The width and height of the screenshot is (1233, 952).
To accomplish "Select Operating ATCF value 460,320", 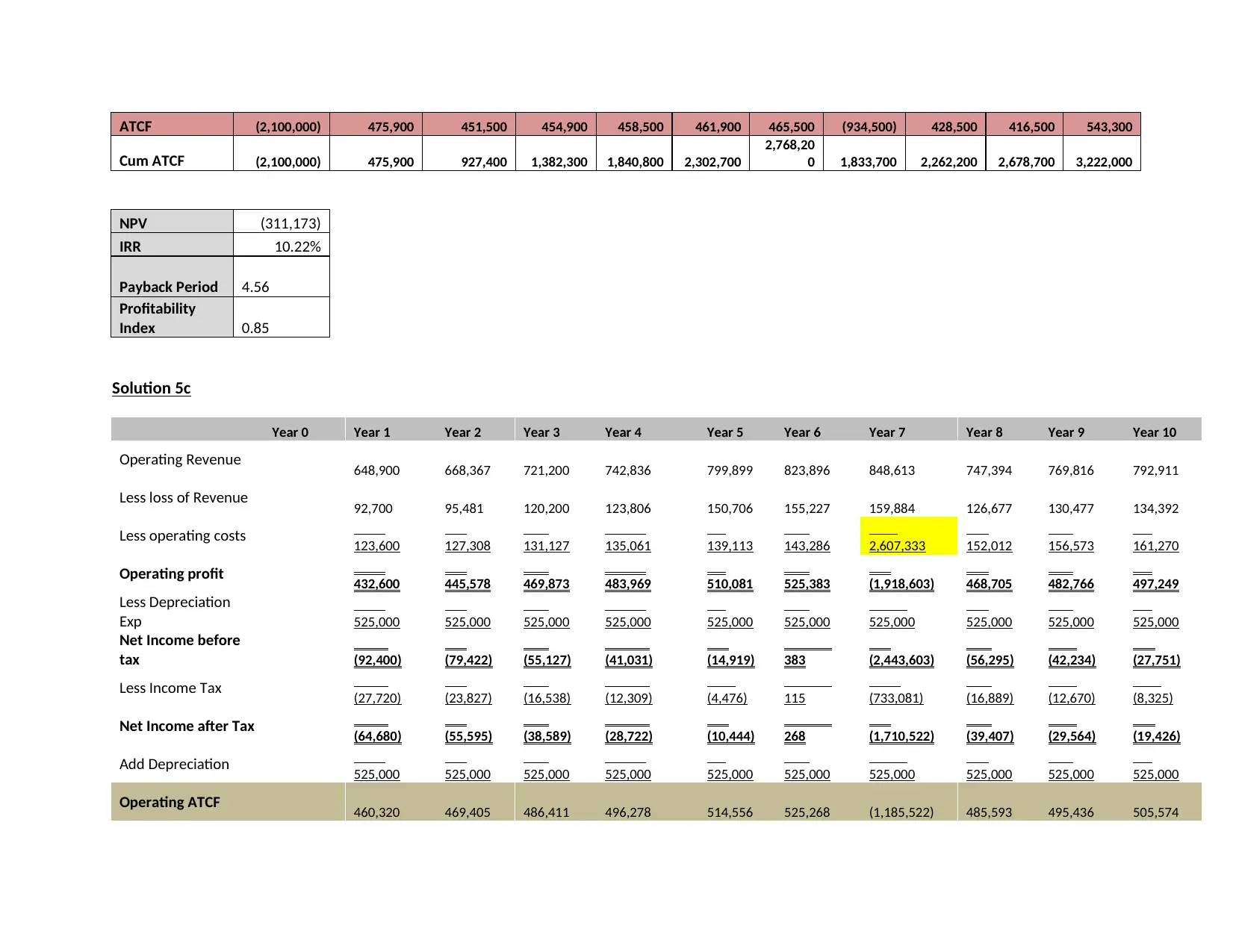I will pyautogui.click(x=376, y=812).
